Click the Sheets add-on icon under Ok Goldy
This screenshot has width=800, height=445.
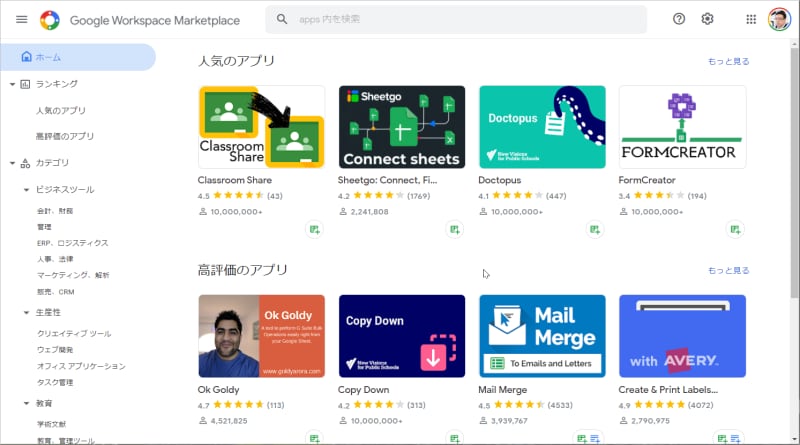(x=314, y=438)
